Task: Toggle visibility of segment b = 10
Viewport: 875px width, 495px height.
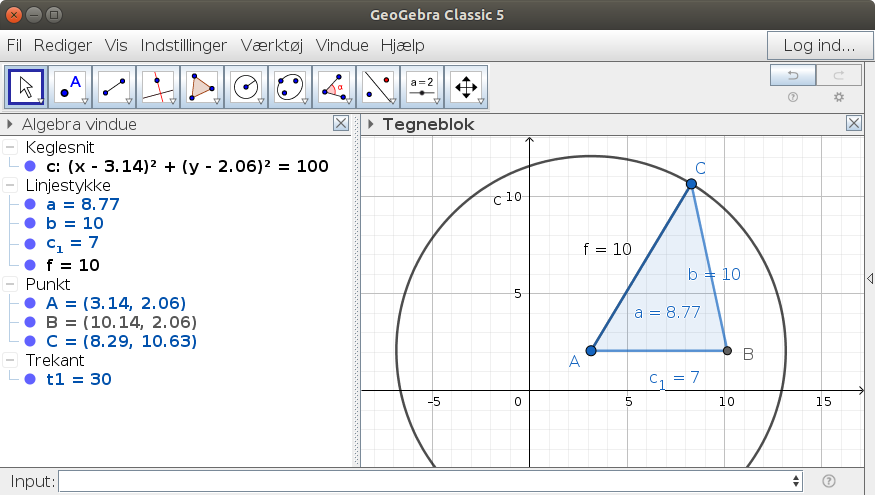Action: (30, 223)
